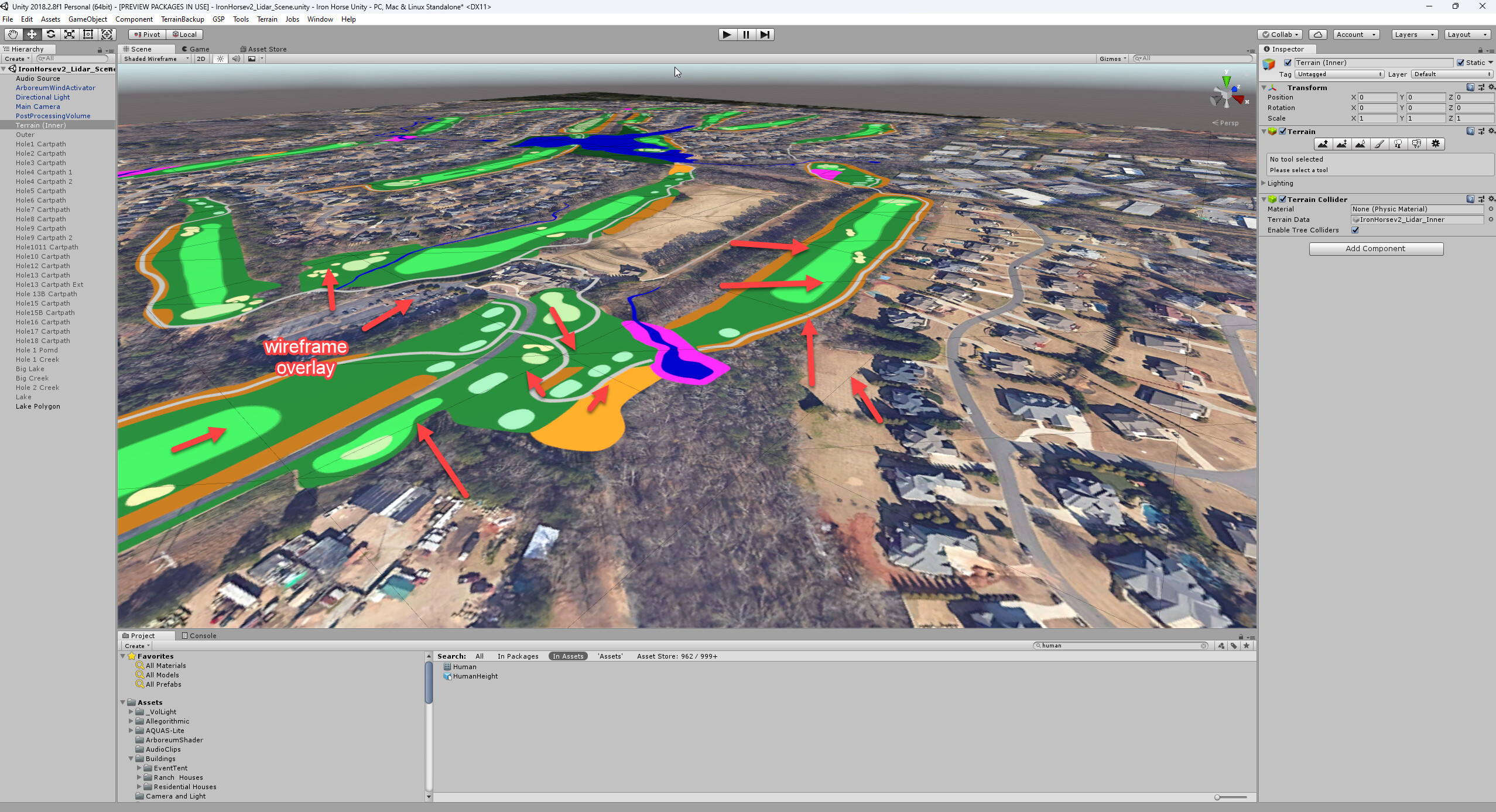Toggle 2D view in Scene toolbar

point(201,59)
